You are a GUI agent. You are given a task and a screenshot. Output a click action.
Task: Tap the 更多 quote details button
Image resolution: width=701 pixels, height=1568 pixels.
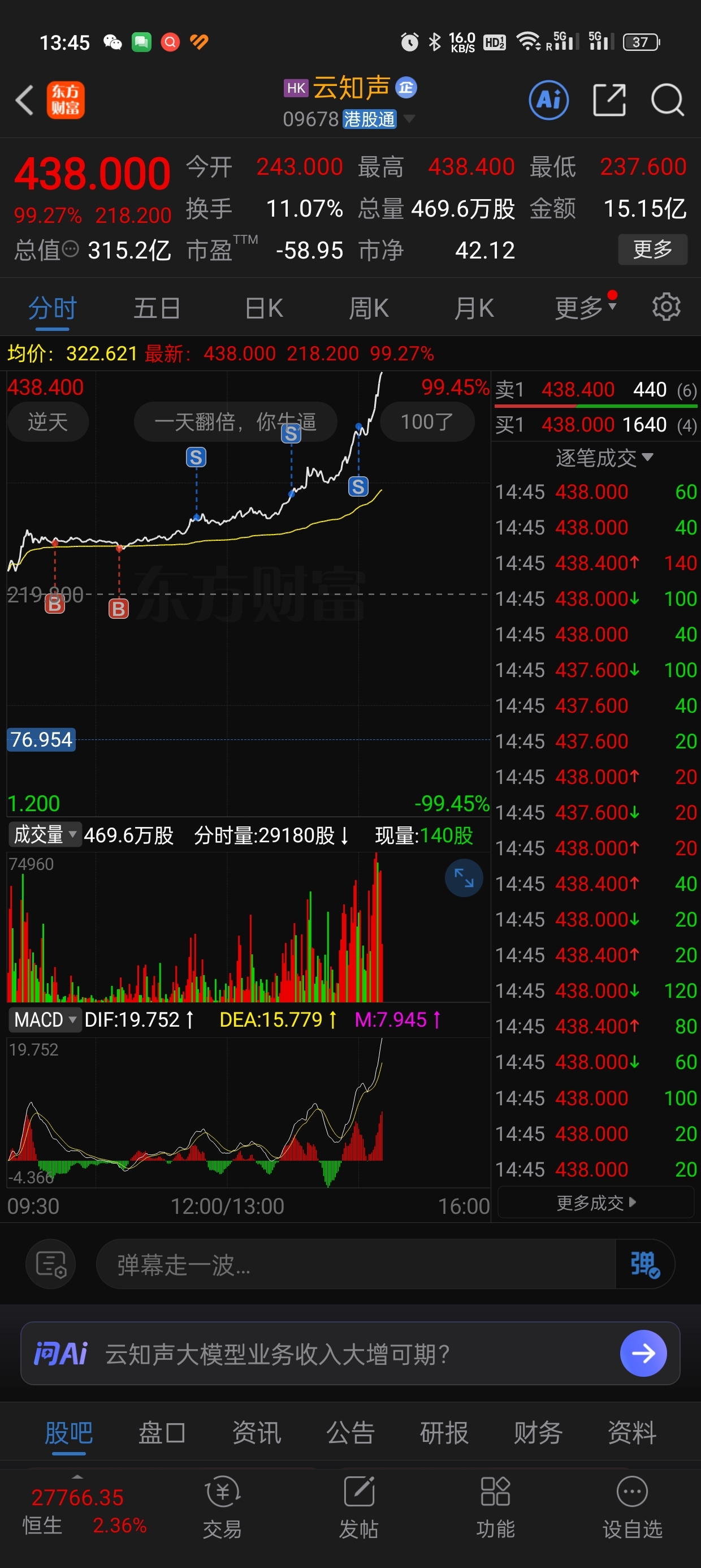point(653,249)
